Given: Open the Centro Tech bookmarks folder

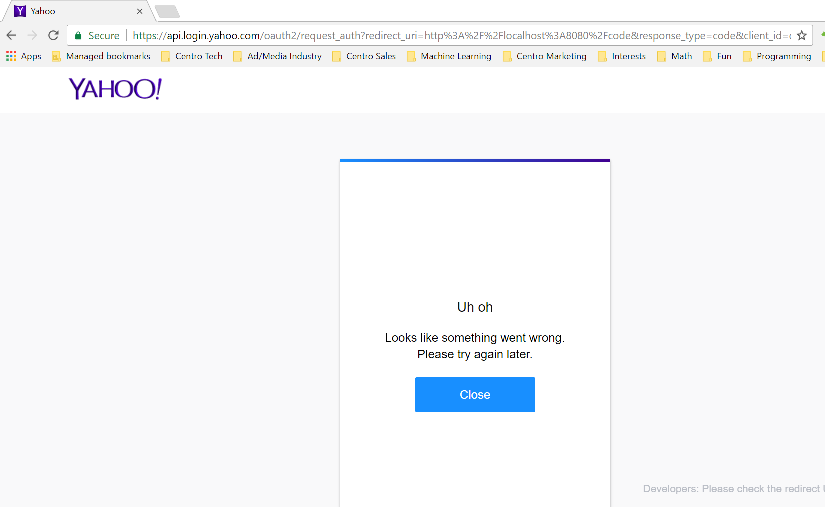Looking at the screenshot, I should pyautogui.click(x=192, y=56).
